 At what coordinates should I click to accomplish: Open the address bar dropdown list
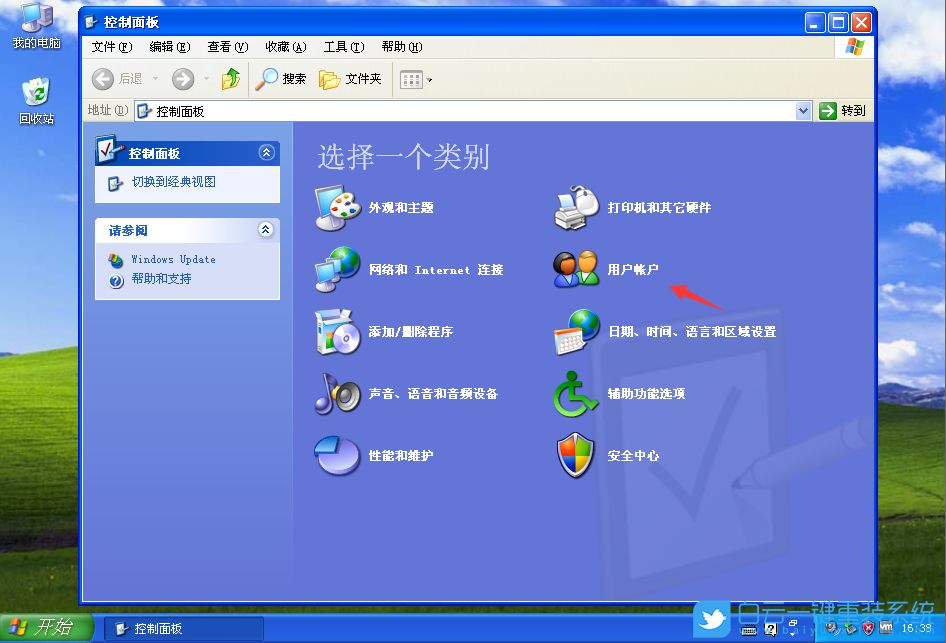(x=805, y=110)
